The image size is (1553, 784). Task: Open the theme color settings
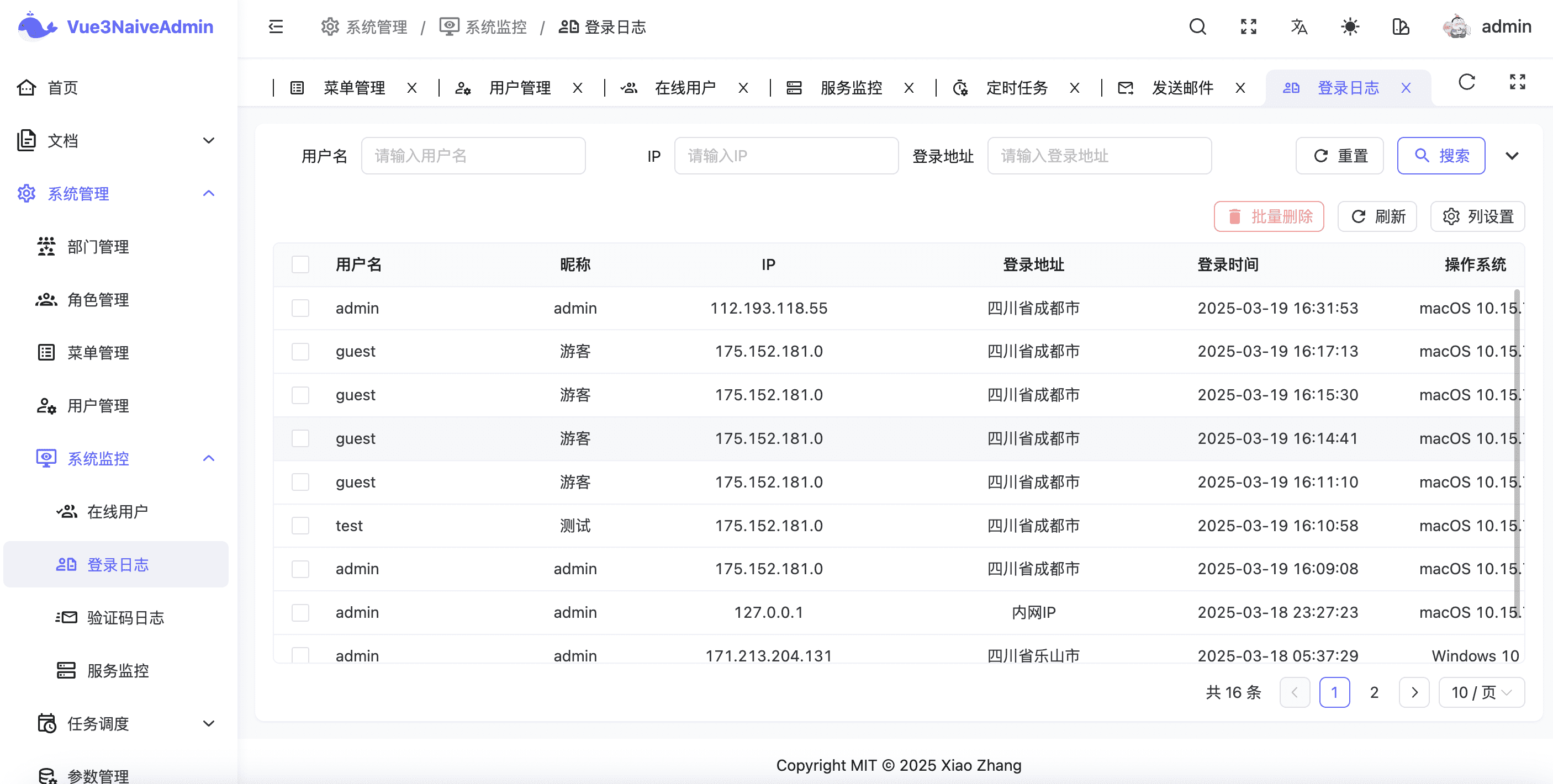(x=1401, y=27)
